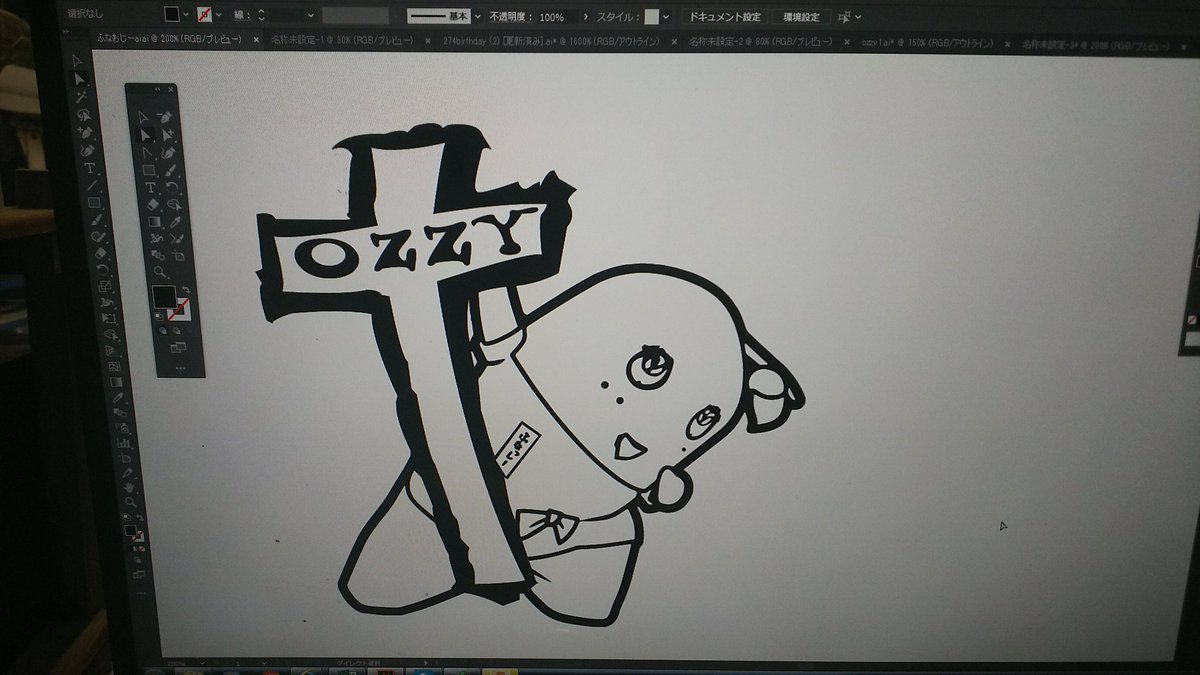Select the Artboard tool in docked left toolbar

(124, 457)
